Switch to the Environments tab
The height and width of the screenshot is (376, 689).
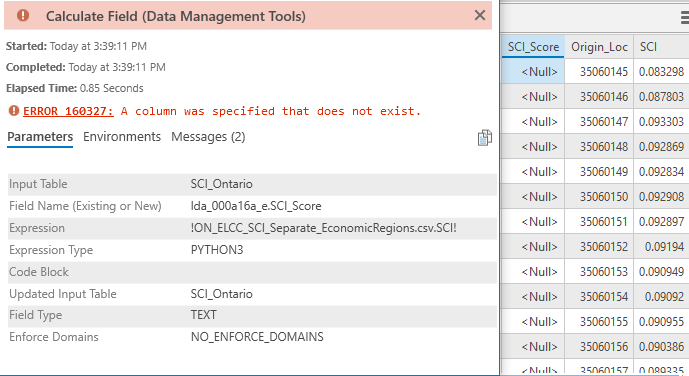(x=122, y=137)
